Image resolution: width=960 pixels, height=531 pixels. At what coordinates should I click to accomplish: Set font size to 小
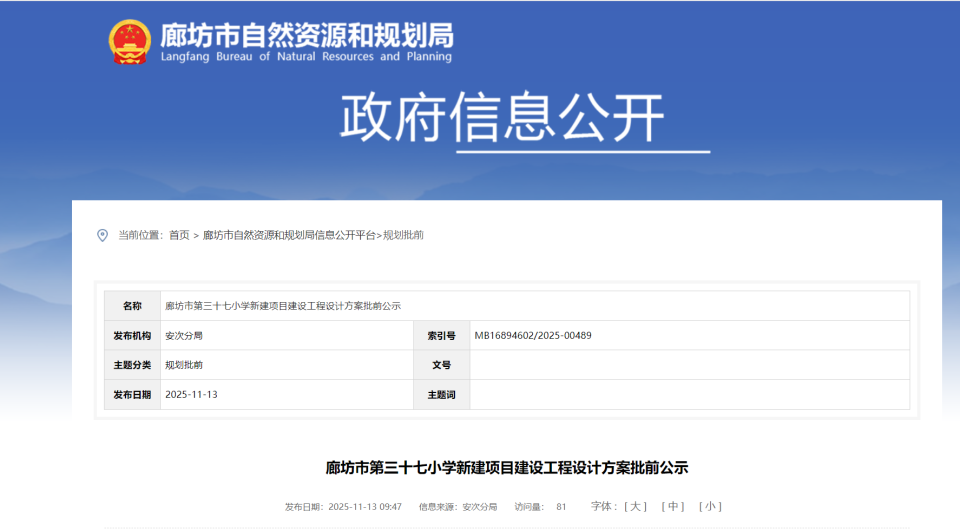coord(710,507)
